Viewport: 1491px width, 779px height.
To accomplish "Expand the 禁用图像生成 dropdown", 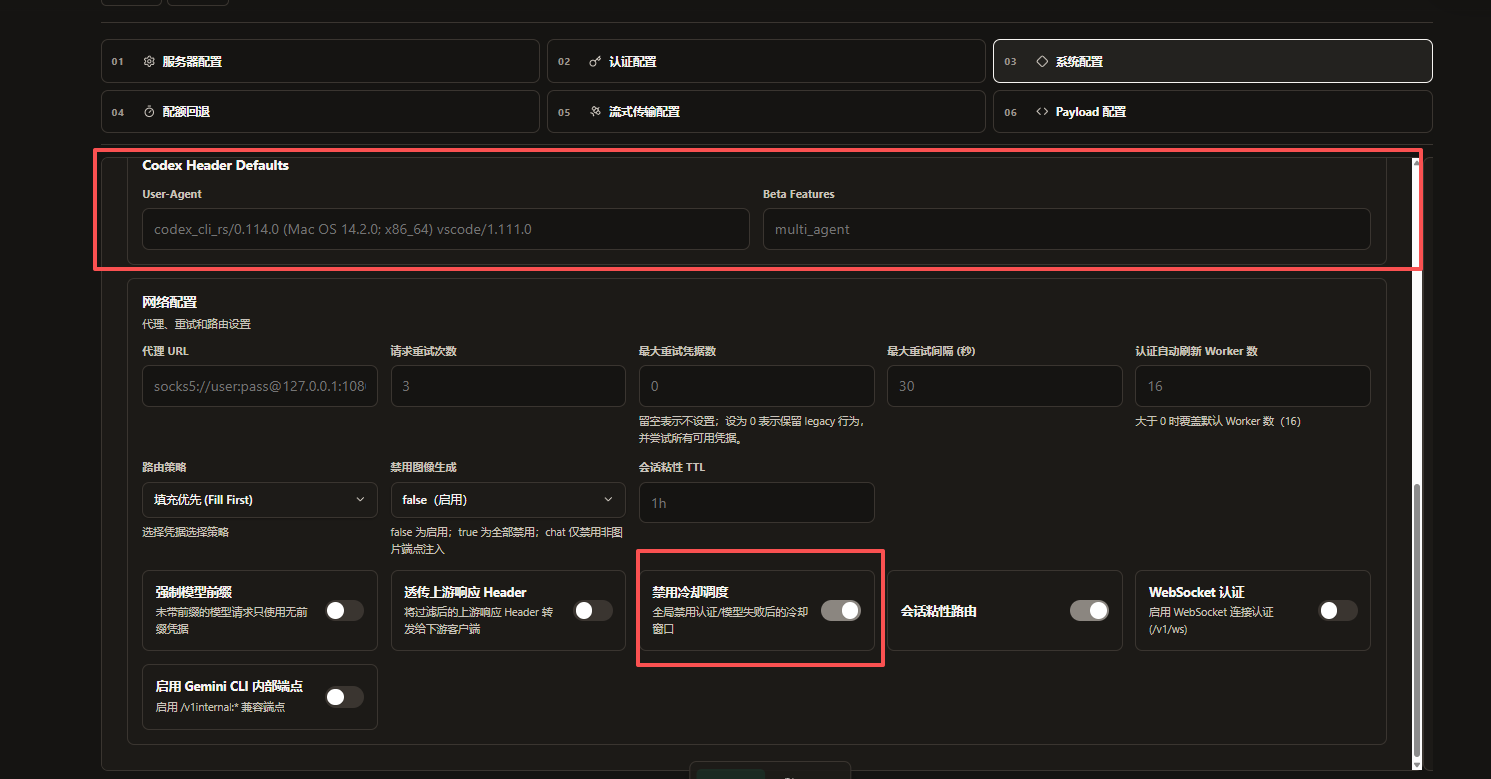I will pyautogui.click(x=508, y=499).
